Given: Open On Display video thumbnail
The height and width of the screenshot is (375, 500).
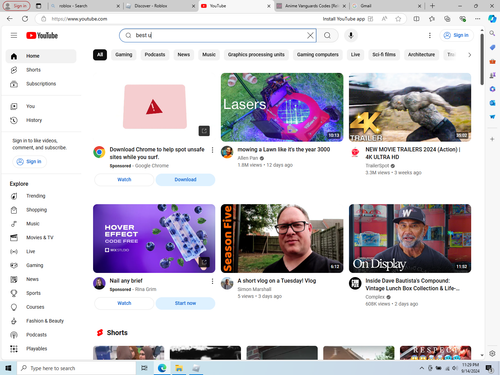Looking at the screenshot, I should coord(410,238).
